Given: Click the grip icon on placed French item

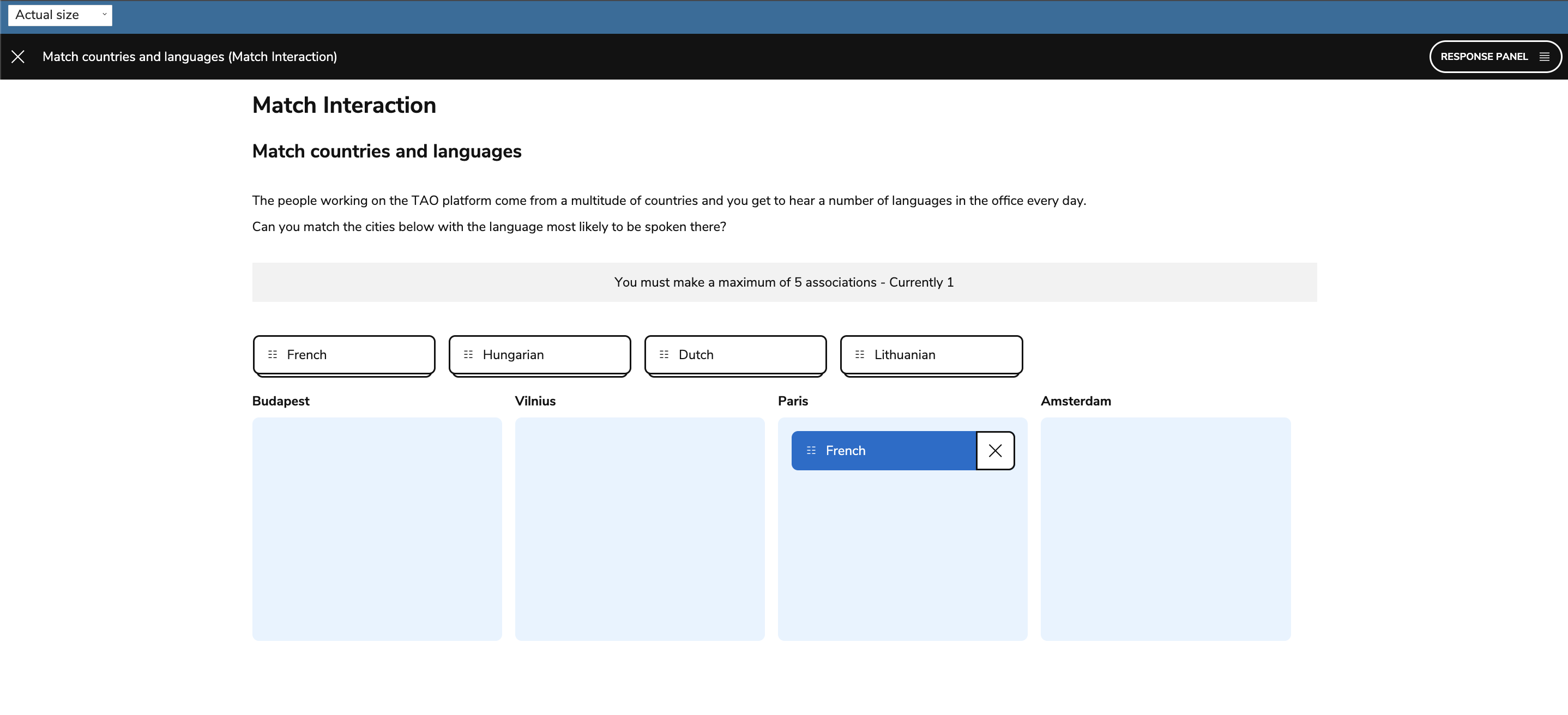Looking at the screenshot, I should (811, 451).
